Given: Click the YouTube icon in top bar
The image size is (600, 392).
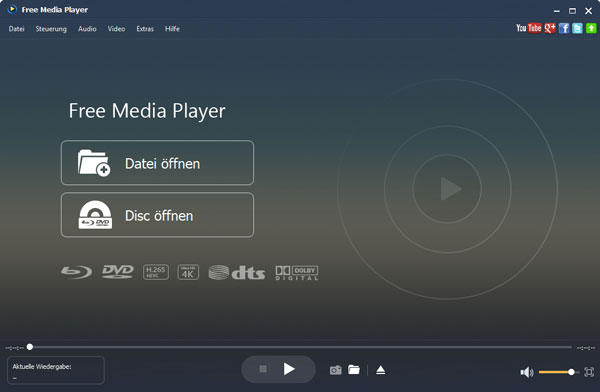Looking at the screenshot, I should click(529, 28).
